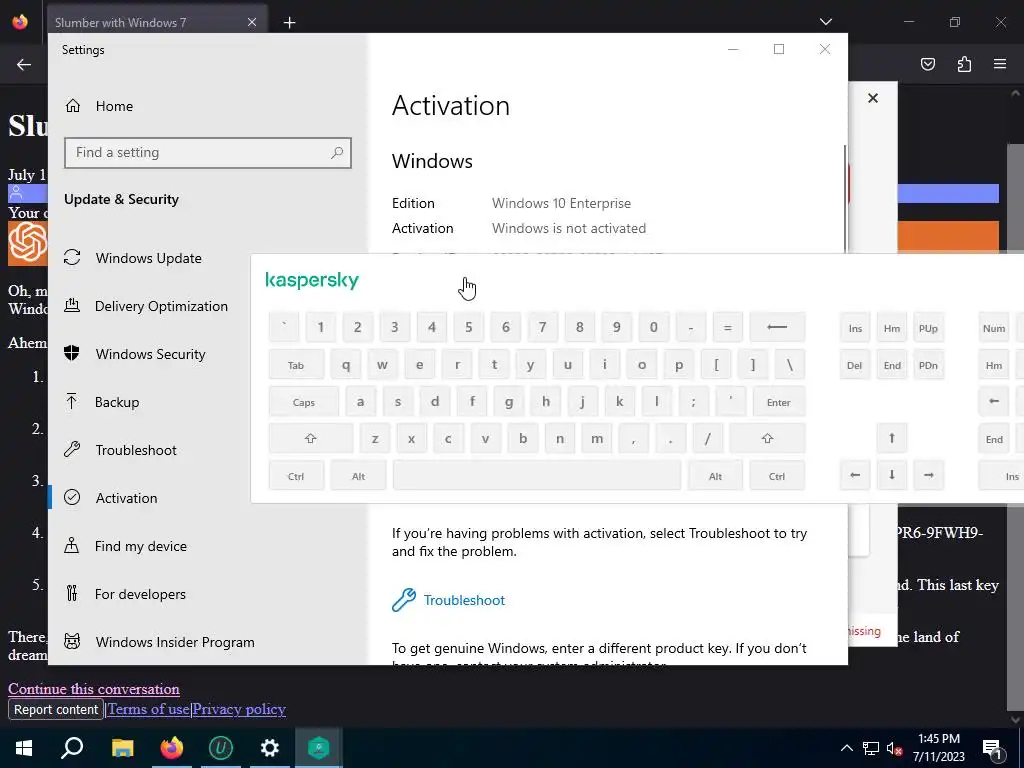Go back in Firefox browser
Screen dimensions: 1024x768
24,64
